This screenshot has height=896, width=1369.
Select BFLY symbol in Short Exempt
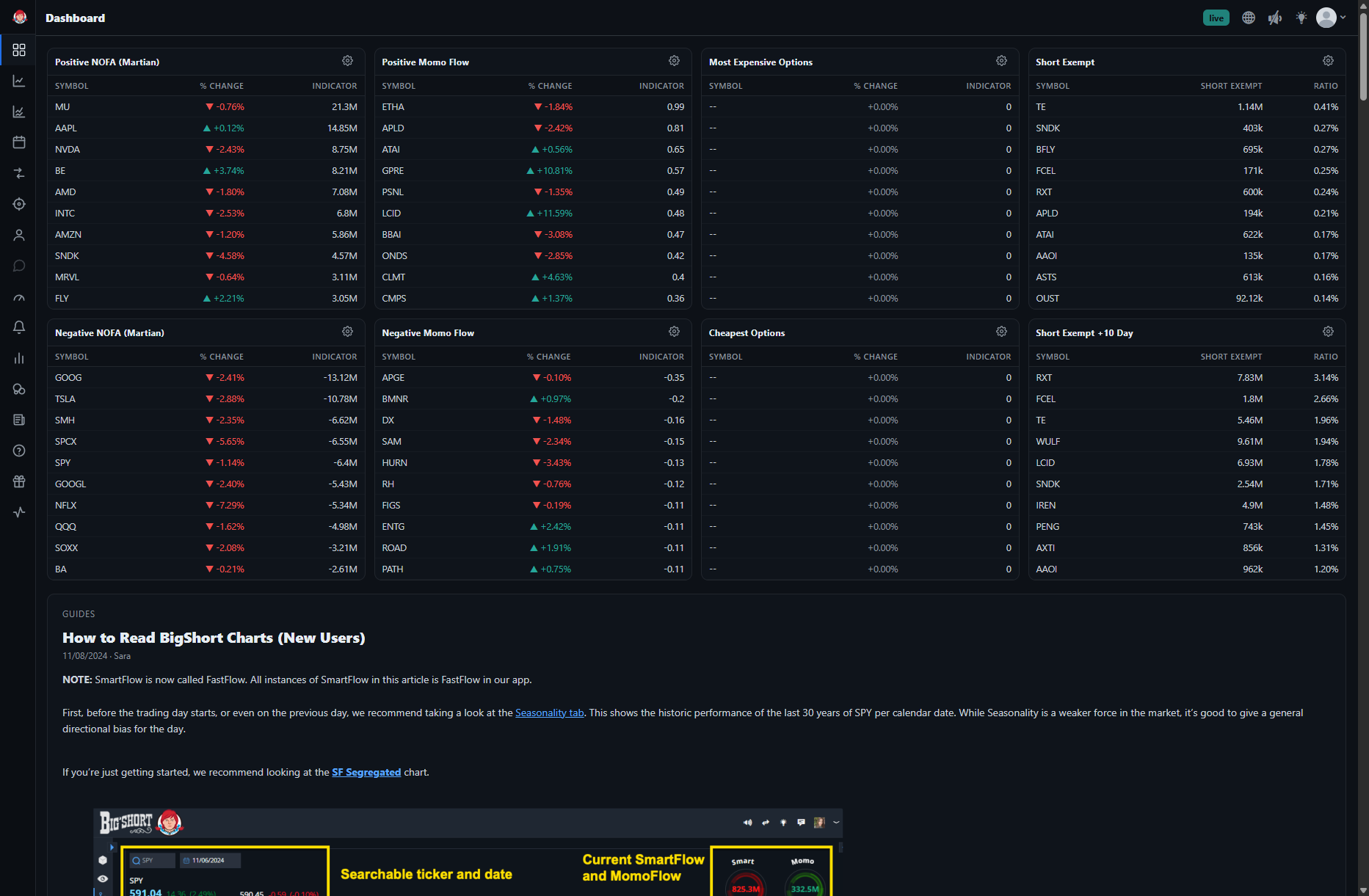[1045, 149]
